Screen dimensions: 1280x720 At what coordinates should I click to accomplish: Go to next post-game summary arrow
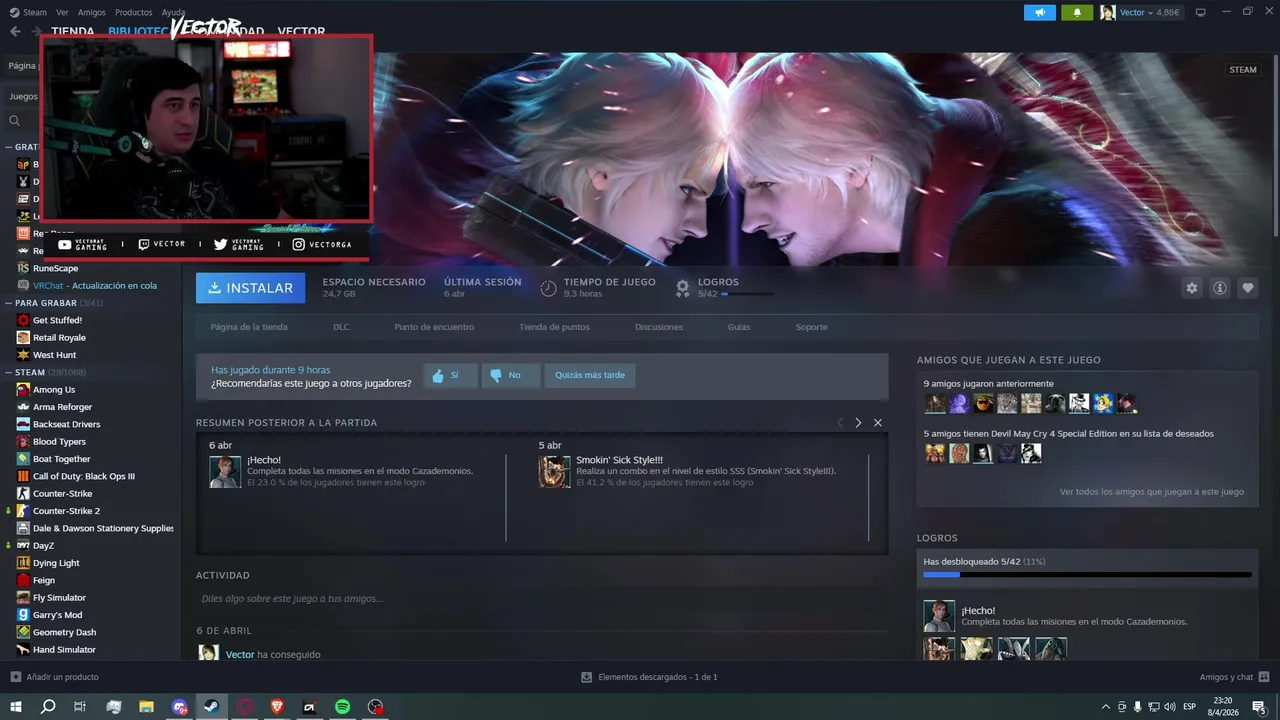point(858,423)
